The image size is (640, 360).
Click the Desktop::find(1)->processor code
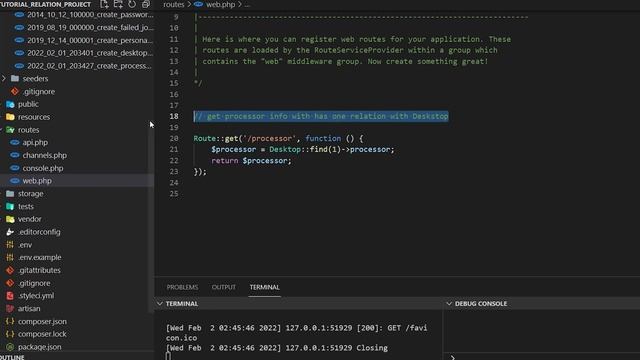click(x=331, y=149)
